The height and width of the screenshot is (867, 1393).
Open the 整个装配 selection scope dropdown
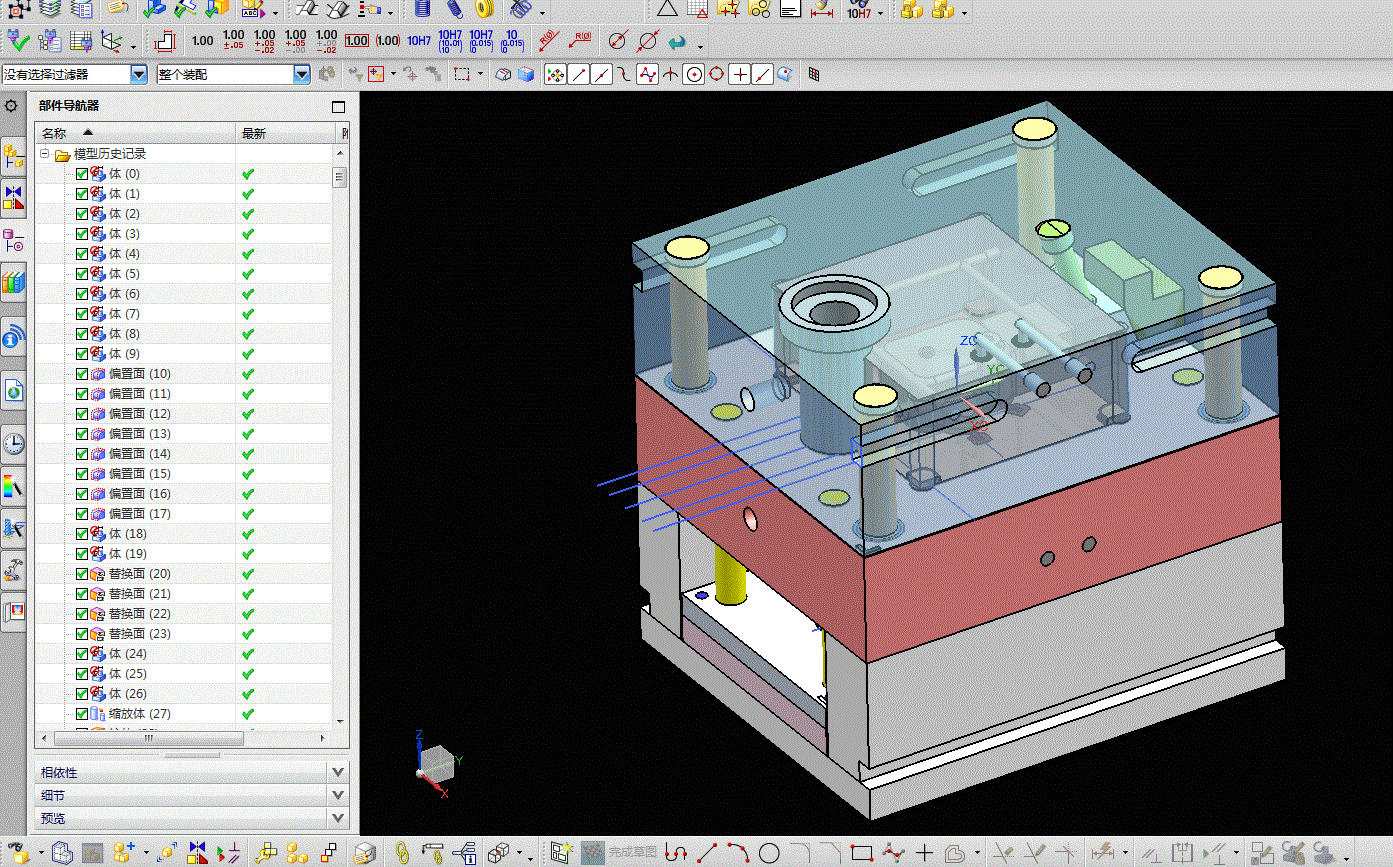point(302,74)
